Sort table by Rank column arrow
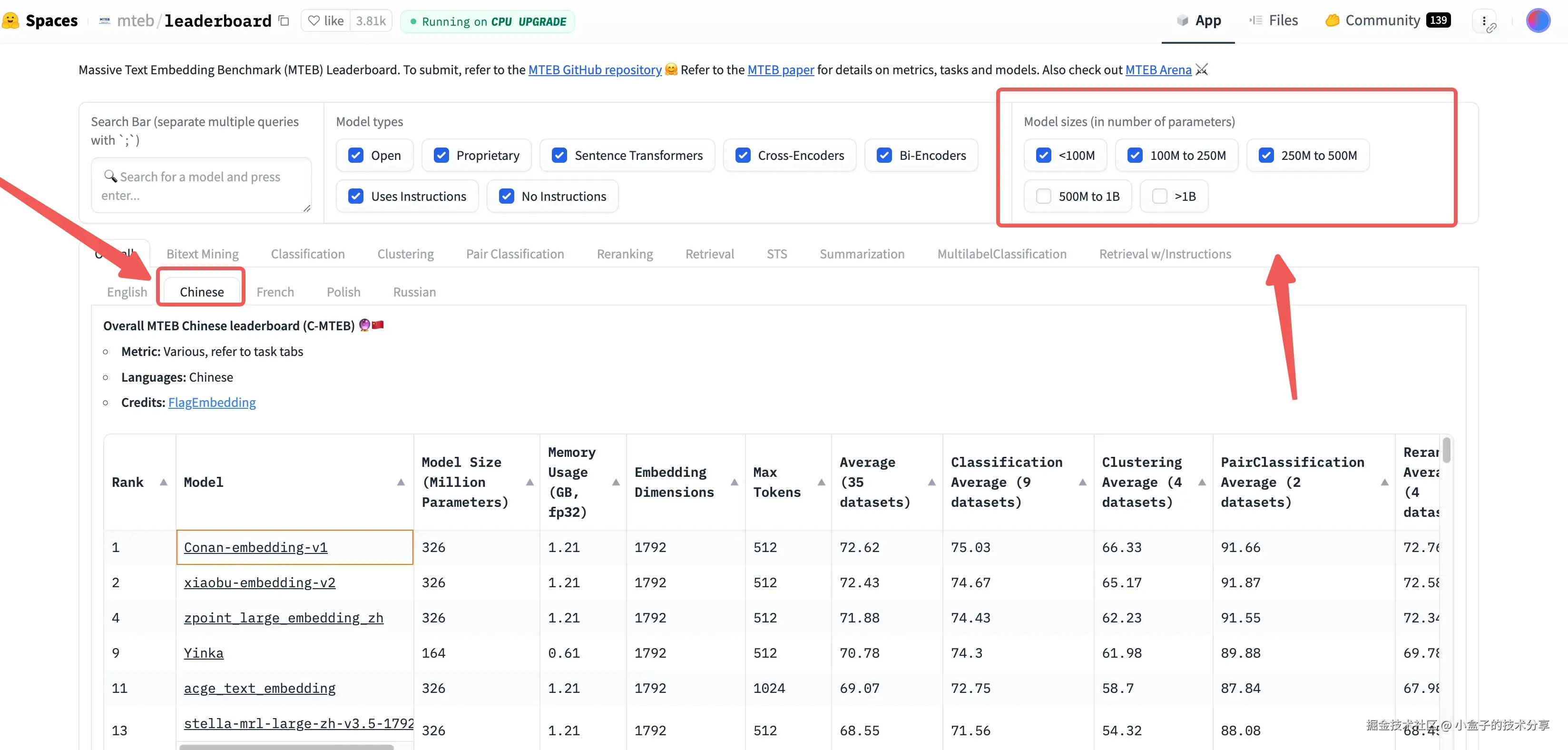 pyautogui.click(x=163, y=482)
